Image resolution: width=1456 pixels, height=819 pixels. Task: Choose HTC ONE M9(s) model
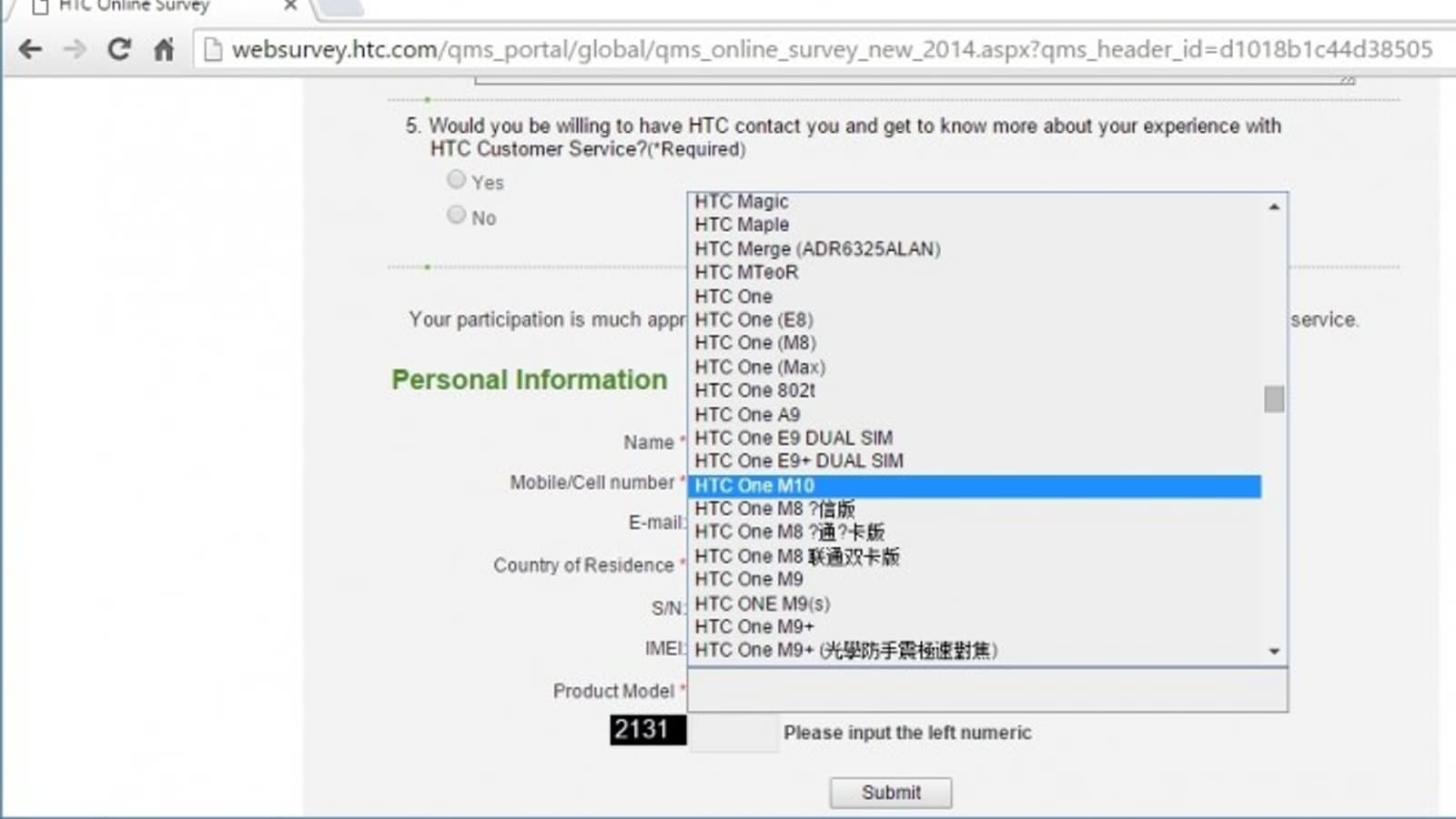click(x=975, y=603)
